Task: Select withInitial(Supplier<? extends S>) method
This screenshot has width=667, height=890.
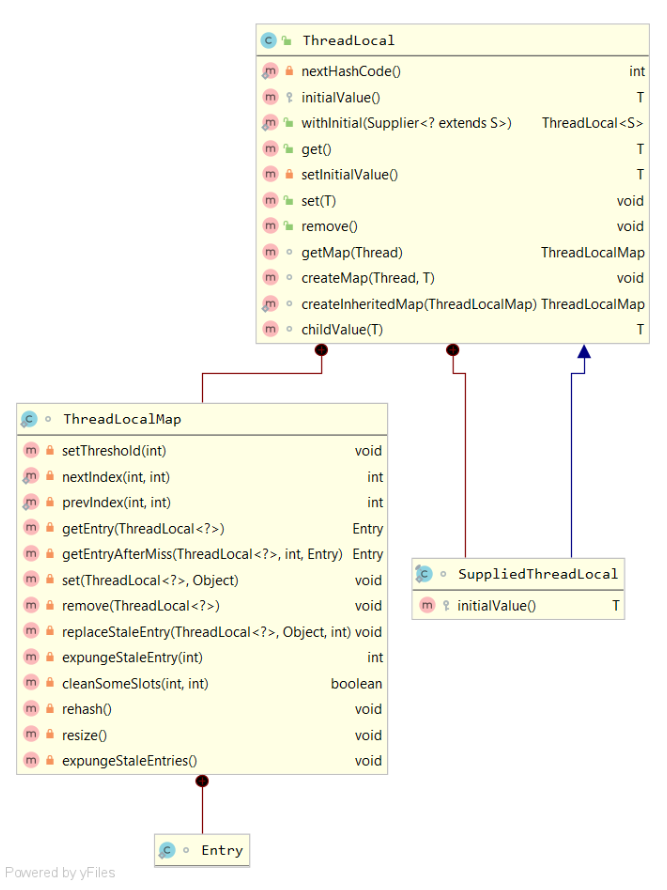Action: (452, 123)
